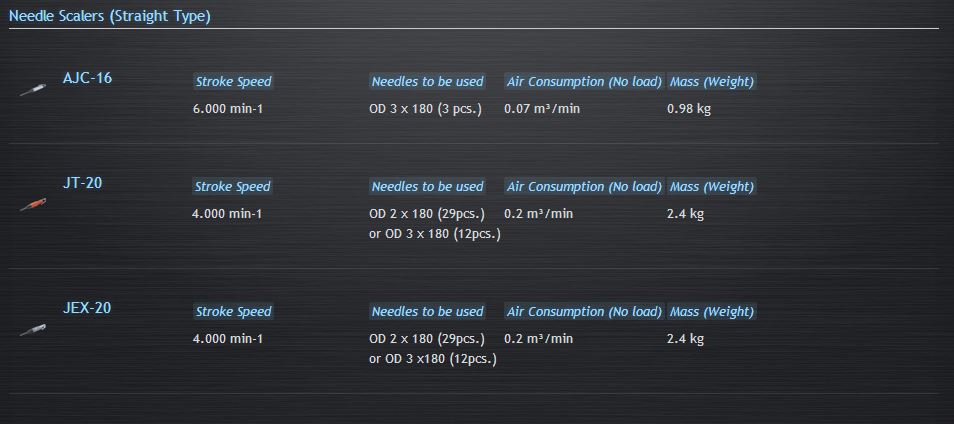Click the Stroke Speed label in JEX-20 row
Image resolution: width=954 pixels, height=424 pixels.
click(233, 312)
